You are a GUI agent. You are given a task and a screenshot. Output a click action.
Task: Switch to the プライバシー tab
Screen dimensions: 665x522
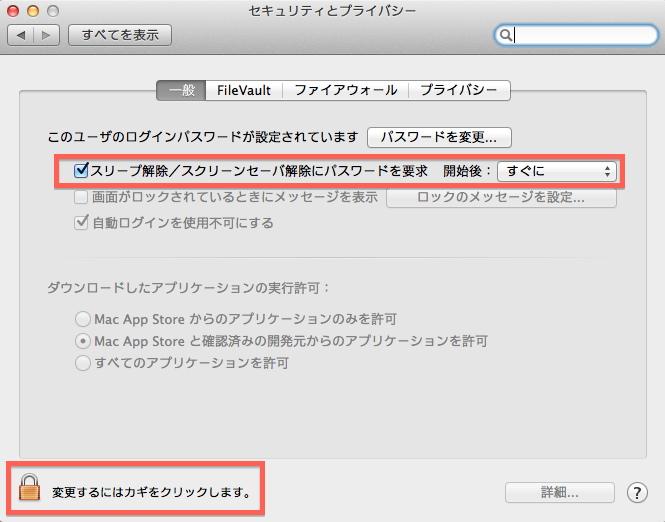tap(459, 90)
